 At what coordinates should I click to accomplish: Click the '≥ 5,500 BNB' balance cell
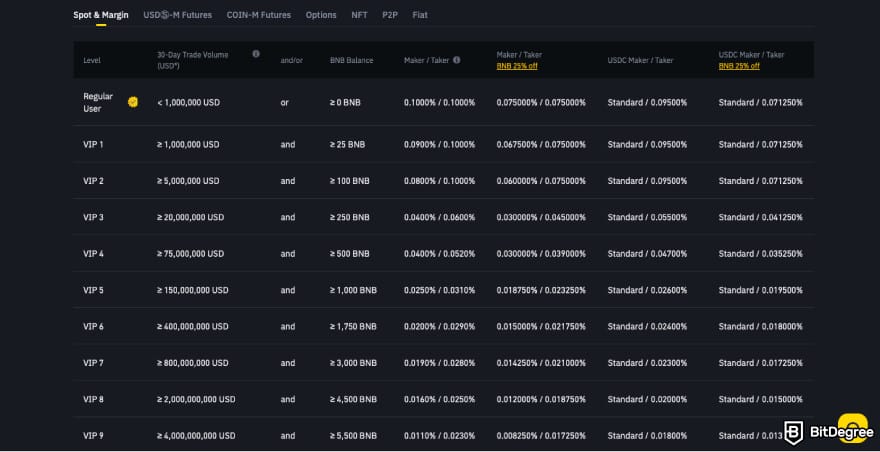point(354,436)
